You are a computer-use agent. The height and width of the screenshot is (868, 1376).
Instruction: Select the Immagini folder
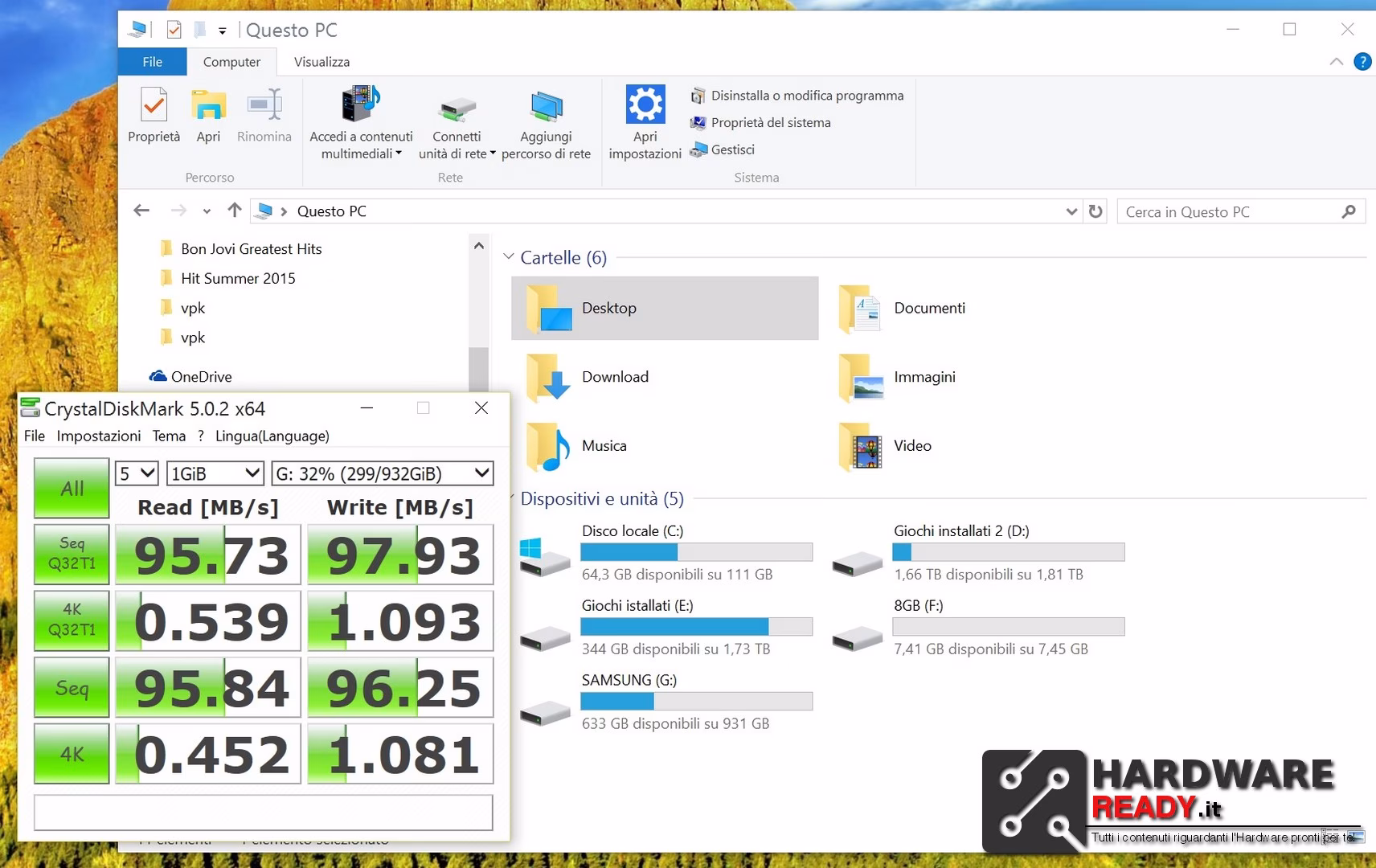coord(896,377)
